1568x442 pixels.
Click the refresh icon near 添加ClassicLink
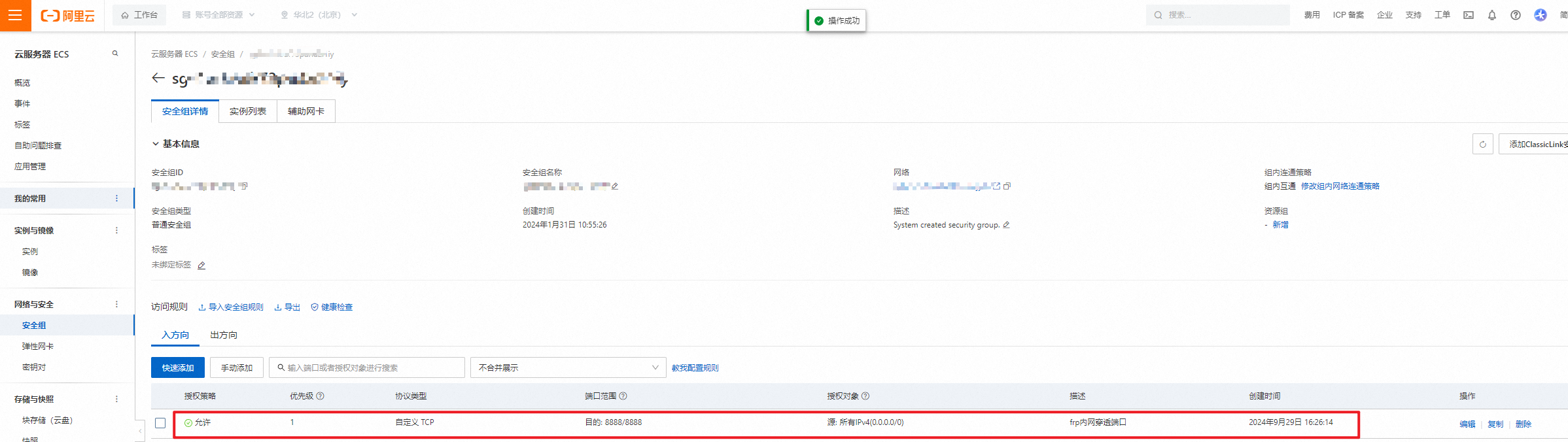[x=1482, y=144]
